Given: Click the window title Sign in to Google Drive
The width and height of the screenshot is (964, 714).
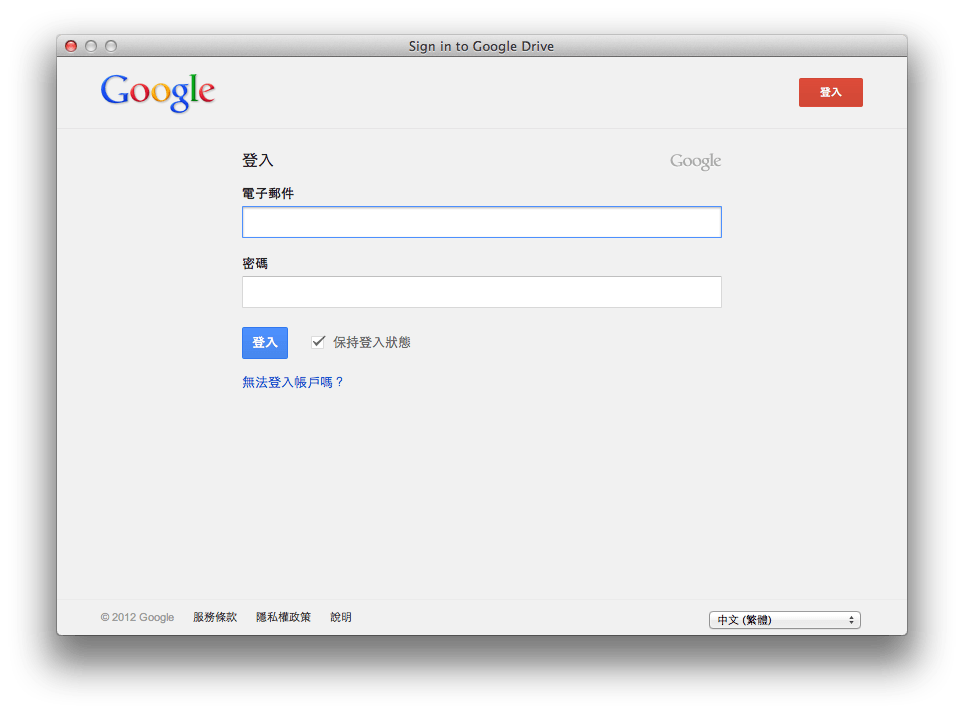Looking at the screenshot, I should pyautogui.click(x=481, y=46).
